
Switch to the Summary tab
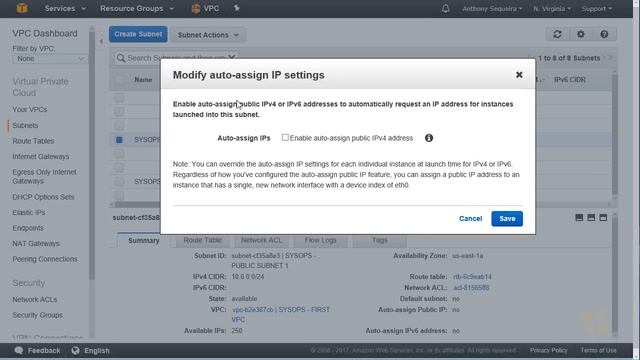(144, 240)
